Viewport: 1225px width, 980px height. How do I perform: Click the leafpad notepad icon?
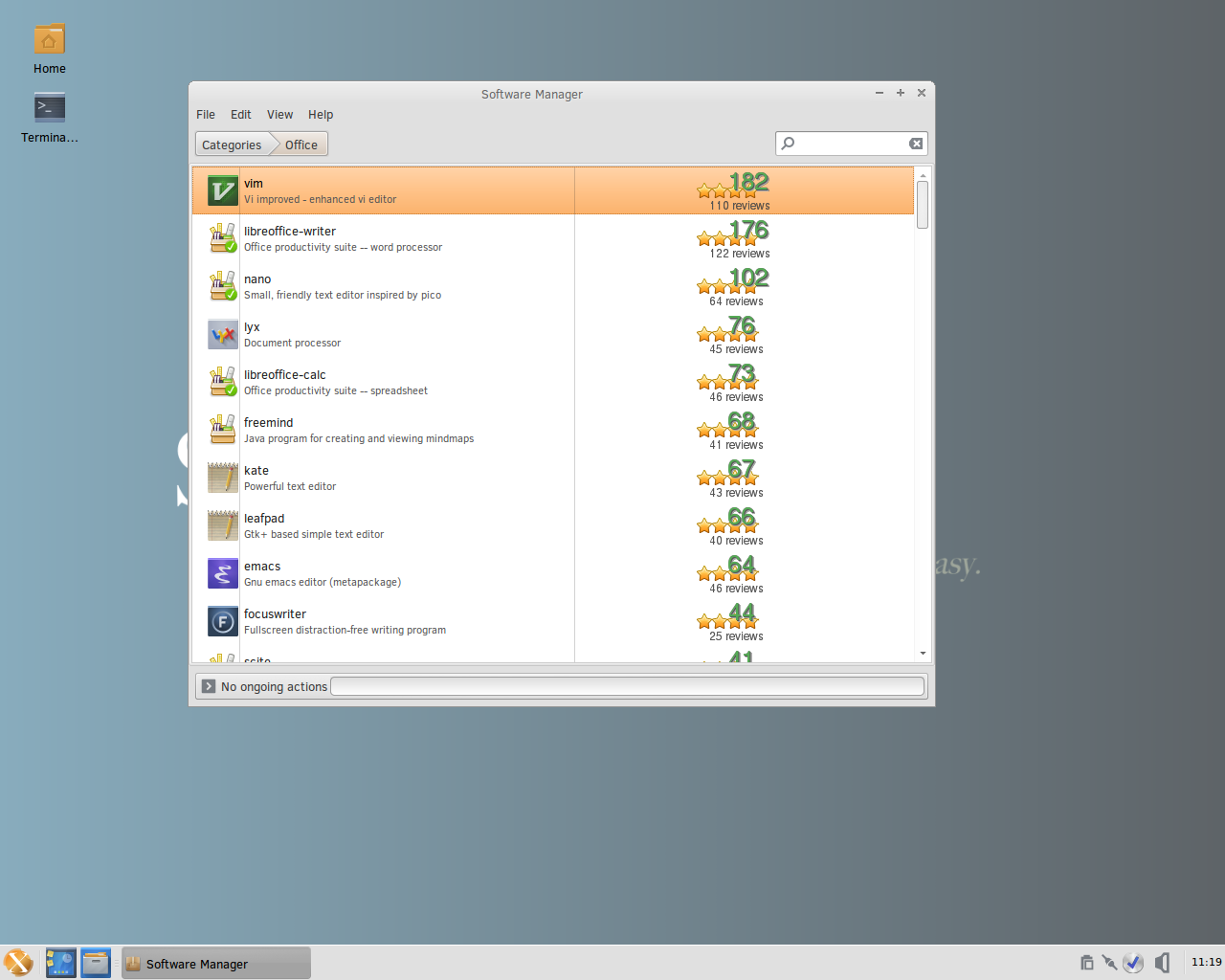pos(222,525)
